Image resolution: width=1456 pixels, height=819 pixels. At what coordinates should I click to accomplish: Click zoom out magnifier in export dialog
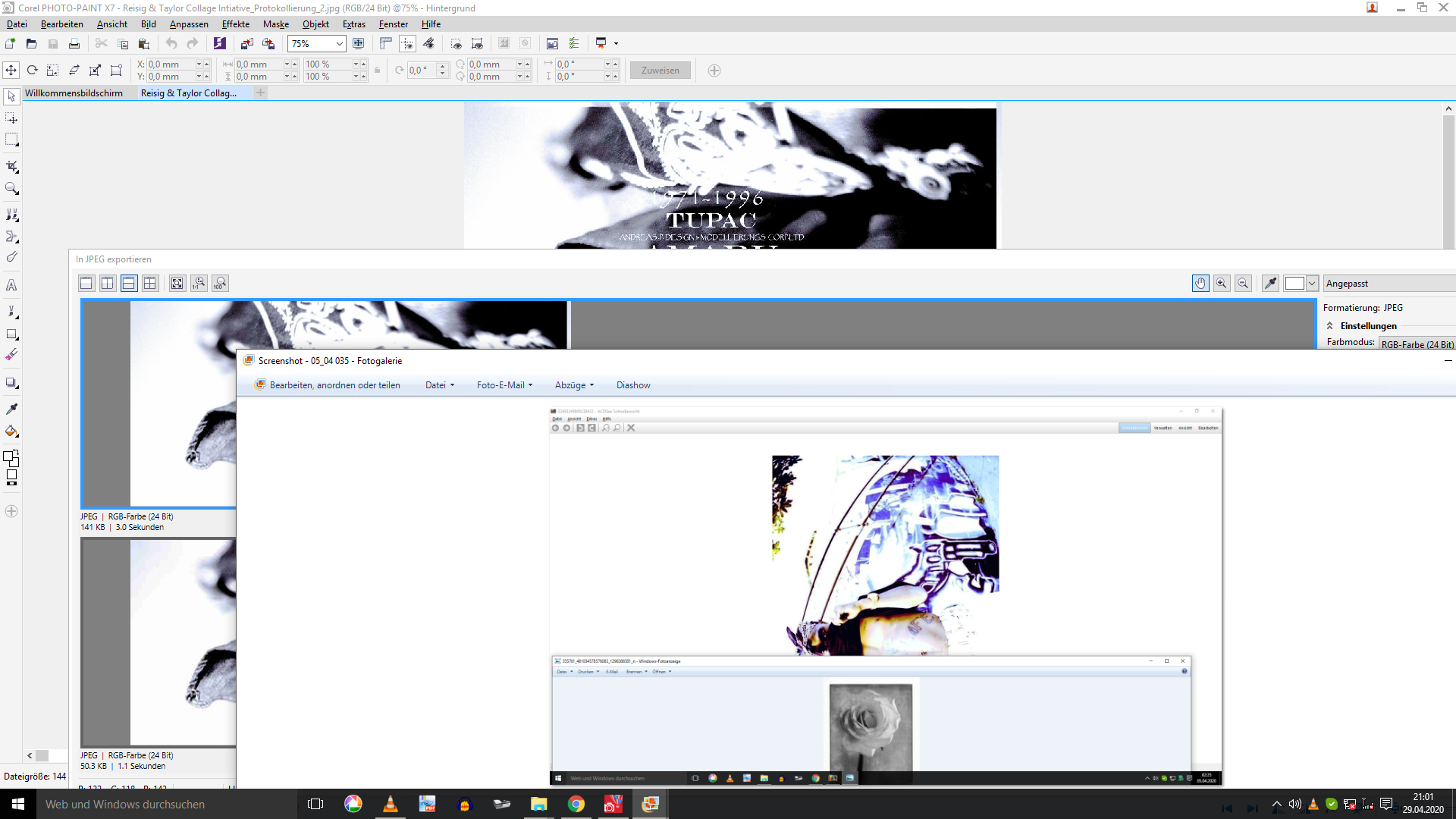1243,283
